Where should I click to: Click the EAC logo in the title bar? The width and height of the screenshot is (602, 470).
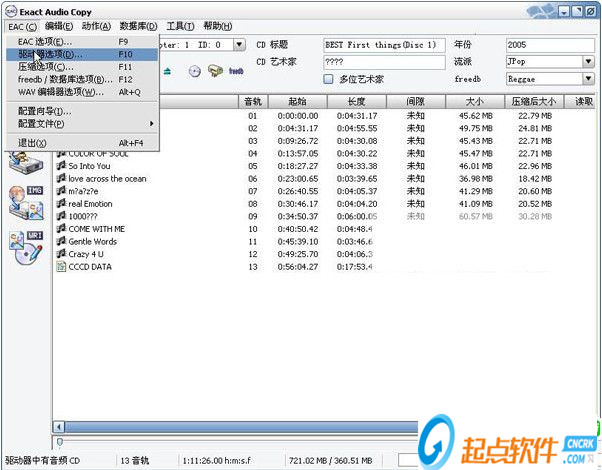[12, 12]
